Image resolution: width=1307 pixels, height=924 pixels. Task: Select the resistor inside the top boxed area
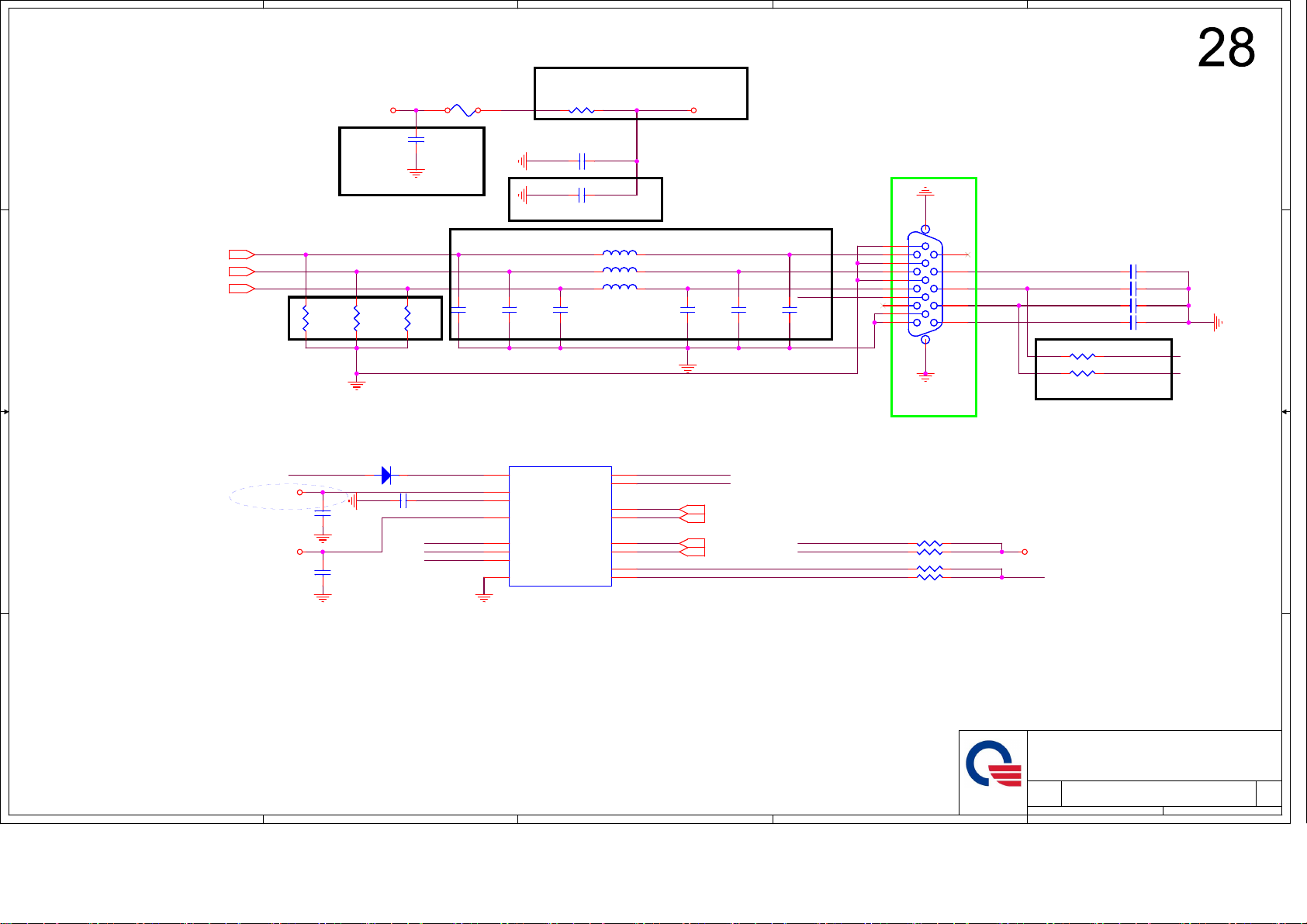coord(582,111)
